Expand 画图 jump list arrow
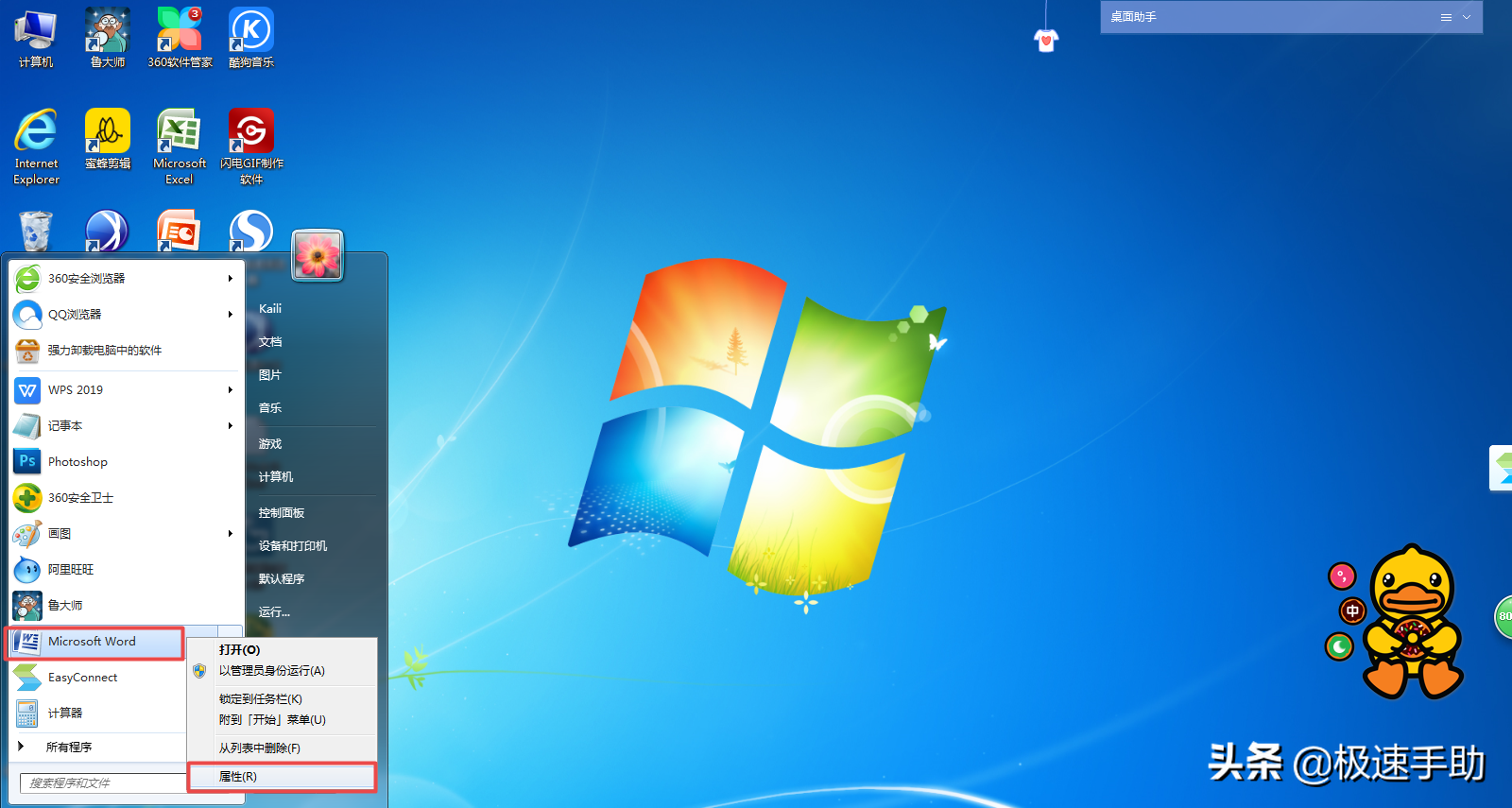Screen dimensions: 1512x808 231,534
